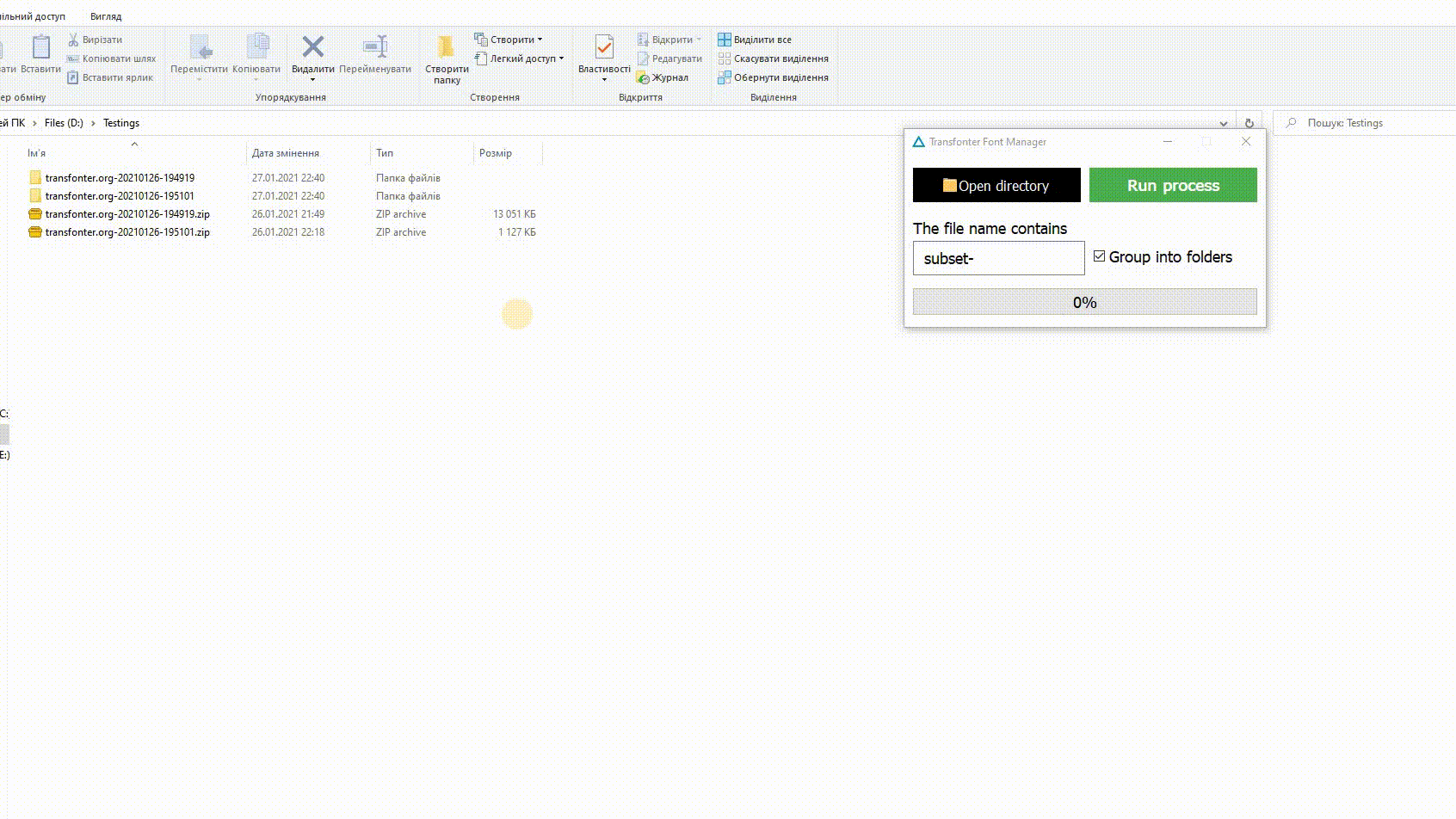Click the 195101.zip archive icon
The image size is (1456, 819).
[x=35, y=232]
